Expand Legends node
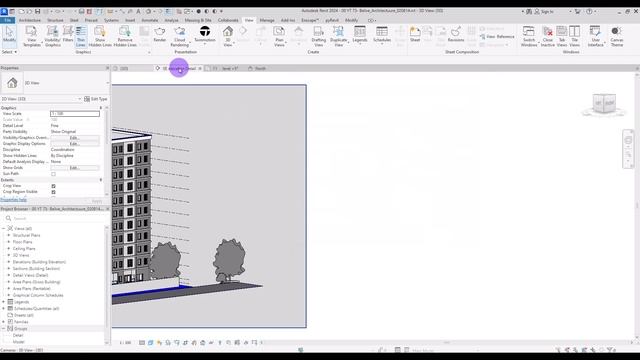This screenshot has height=360, width=640. click(x=4, y=302)
